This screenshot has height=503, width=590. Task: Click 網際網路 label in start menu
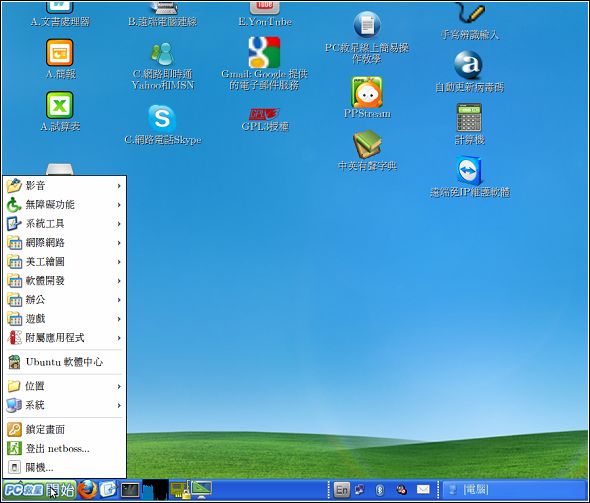click(45, 243)
